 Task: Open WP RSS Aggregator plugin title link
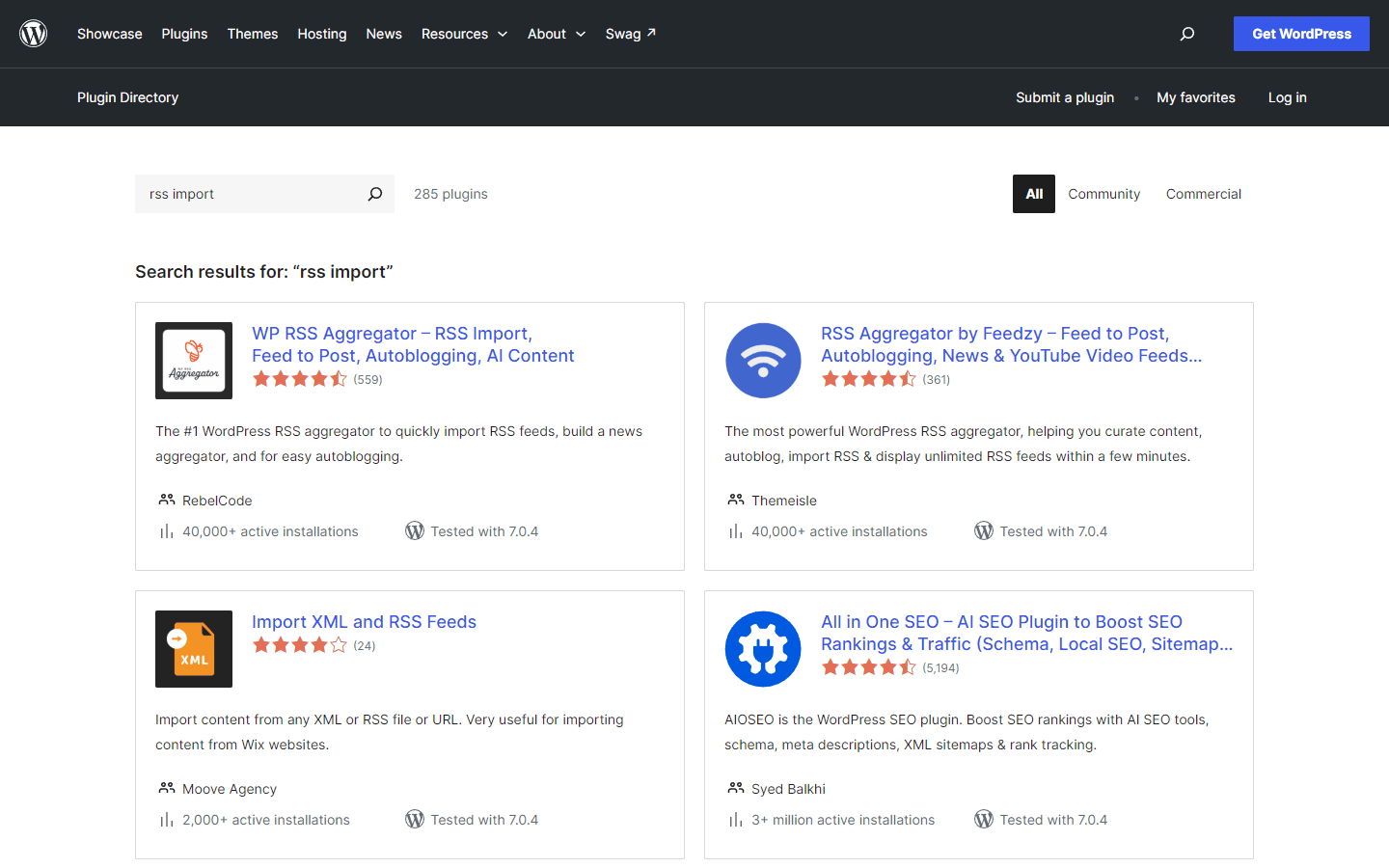[413, 344]
